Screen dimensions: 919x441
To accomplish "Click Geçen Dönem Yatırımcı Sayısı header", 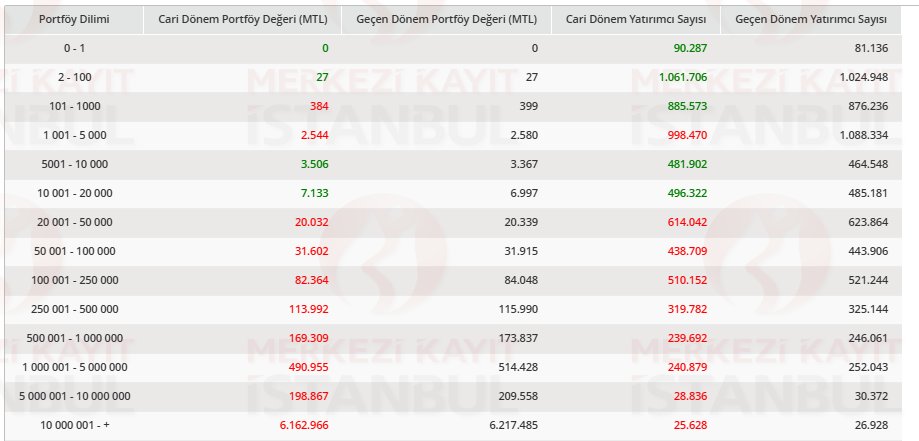I will [x=811, y=19].
